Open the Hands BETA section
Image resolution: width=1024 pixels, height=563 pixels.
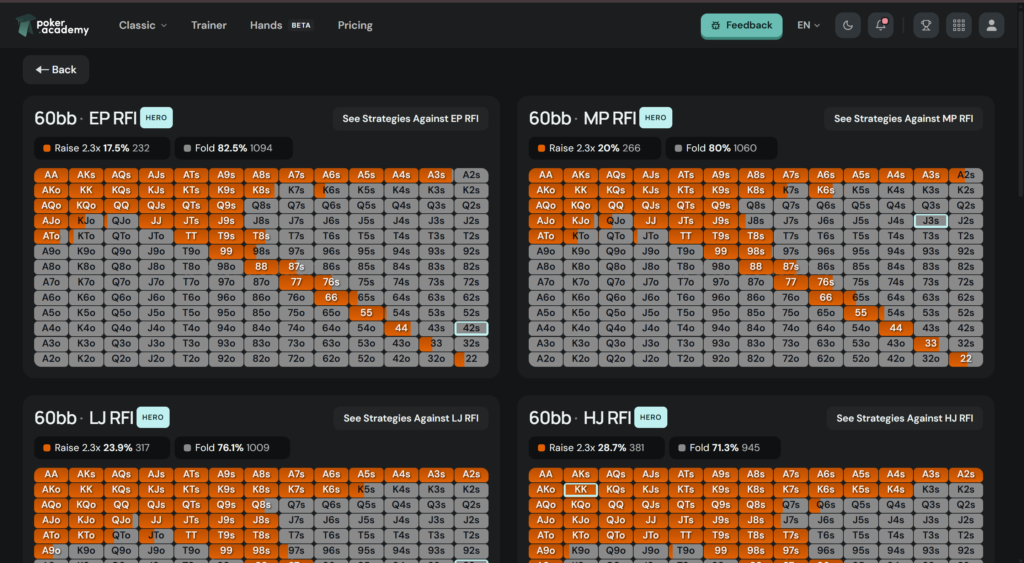(282, 25)
